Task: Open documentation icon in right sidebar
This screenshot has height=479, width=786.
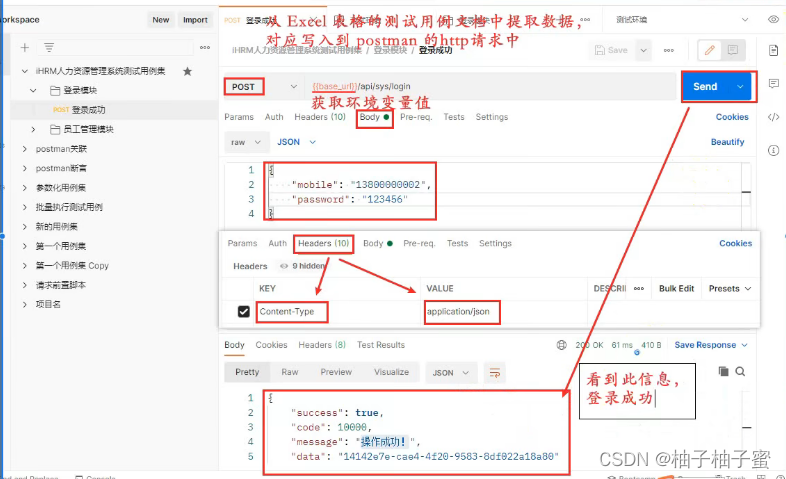Action: [773, 50]
